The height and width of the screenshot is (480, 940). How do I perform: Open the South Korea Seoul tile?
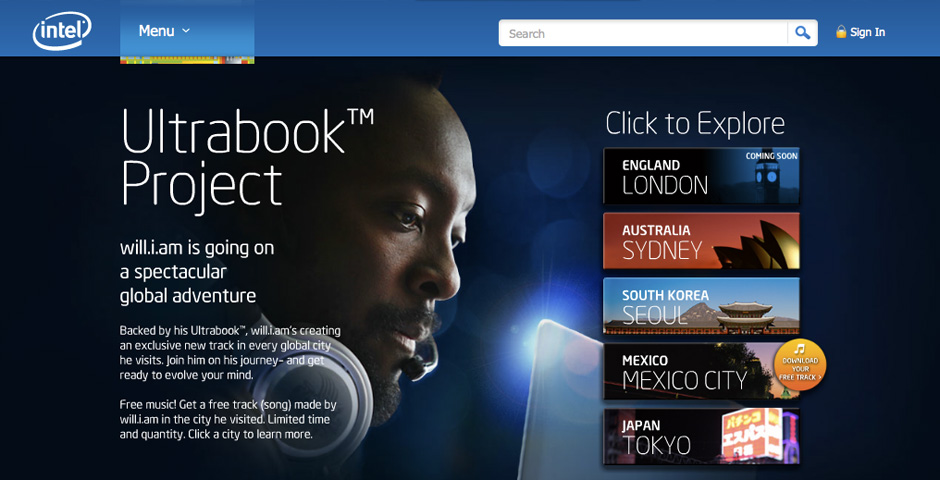[701, 306]
